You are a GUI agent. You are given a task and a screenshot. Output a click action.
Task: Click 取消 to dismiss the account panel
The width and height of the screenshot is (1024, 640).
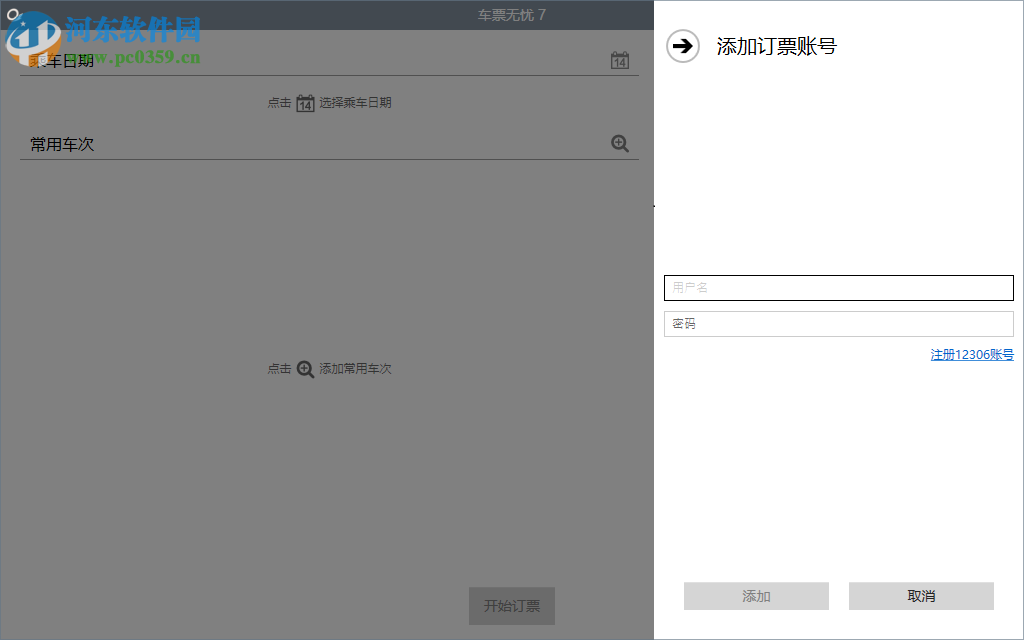pyautogui.click(x=921, y=595)
